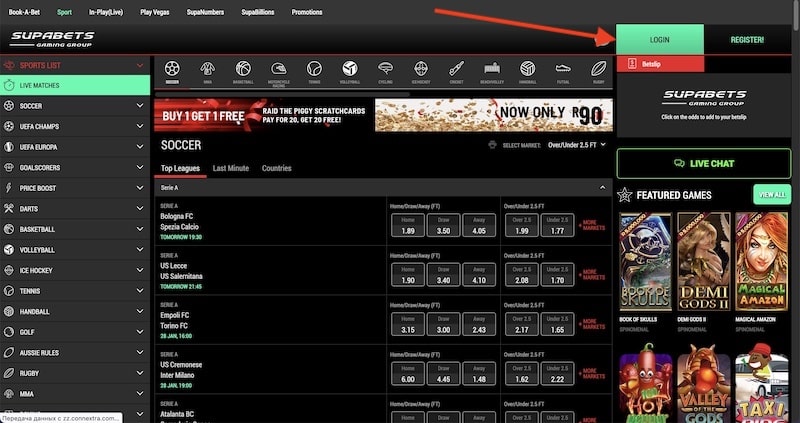Open the Book-A-Bet menu item
This screenshot has height=423, width=800.
click(x=24, y=12)
